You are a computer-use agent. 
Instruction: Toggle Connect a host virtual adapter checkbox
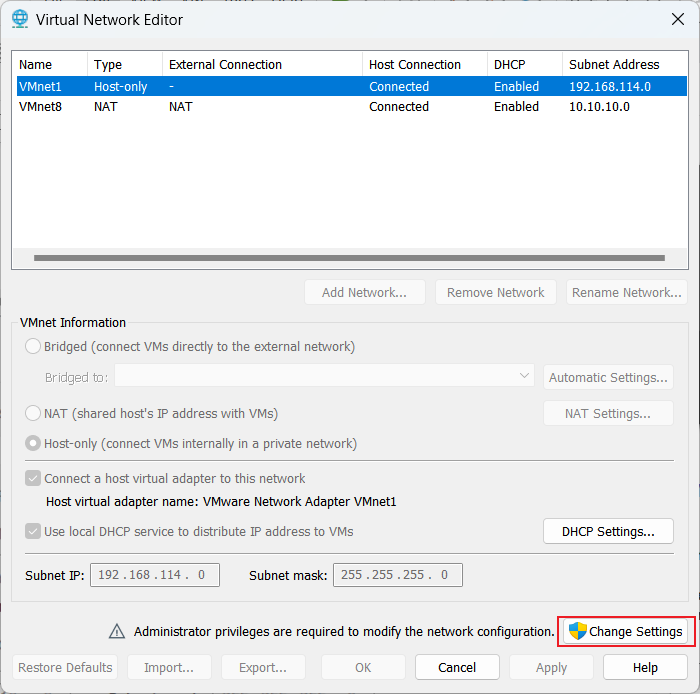click(33, 478)
